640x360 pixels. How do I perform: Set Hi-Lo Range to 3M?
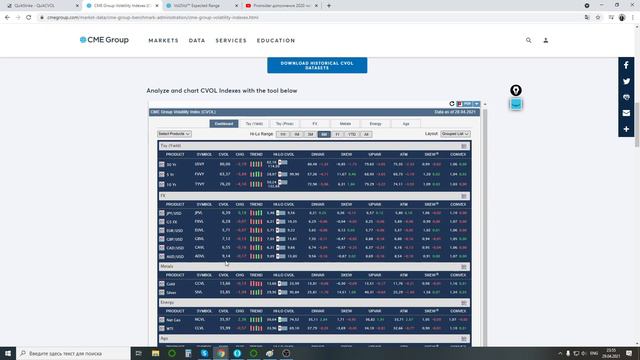(x=310, y=134)
